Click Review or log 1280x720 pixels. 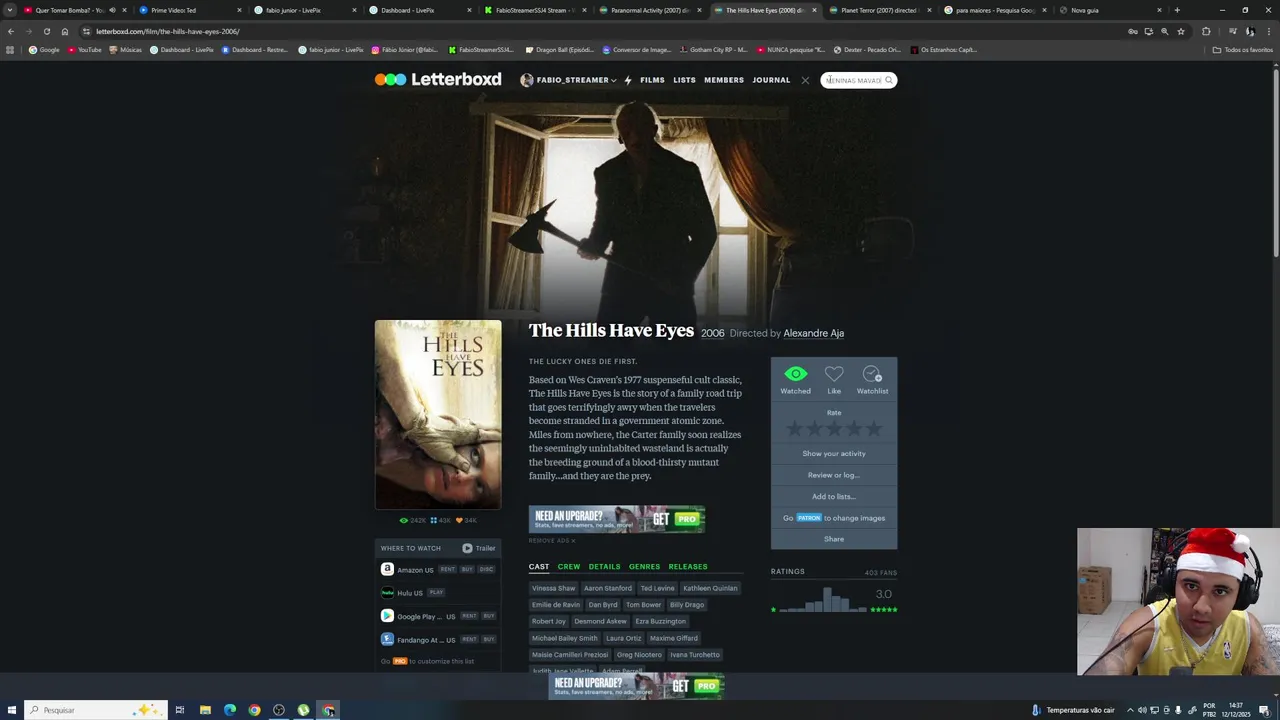point(834,475)
